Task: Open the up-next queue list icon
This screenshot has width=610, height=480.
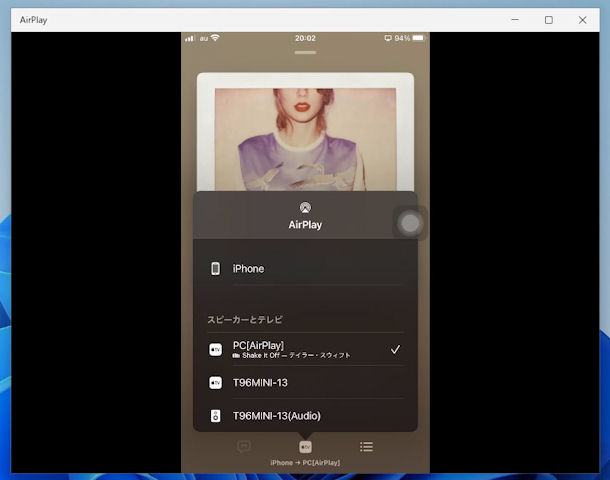Action: (366, 447)
